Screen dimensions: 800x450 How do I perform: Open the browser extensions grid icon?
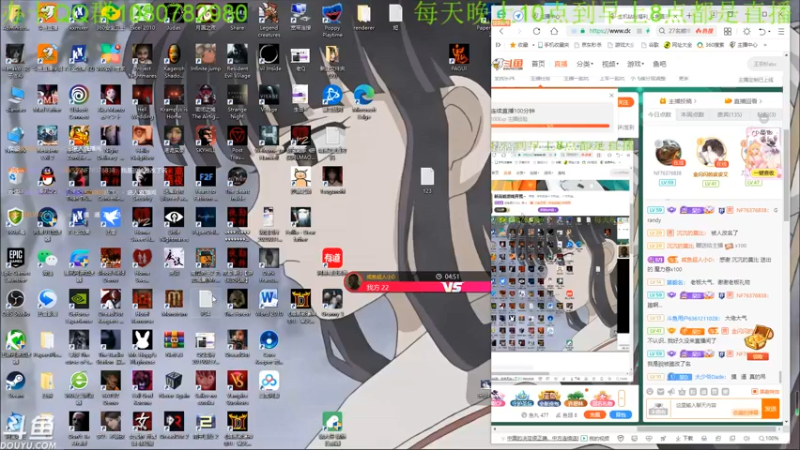728,31
